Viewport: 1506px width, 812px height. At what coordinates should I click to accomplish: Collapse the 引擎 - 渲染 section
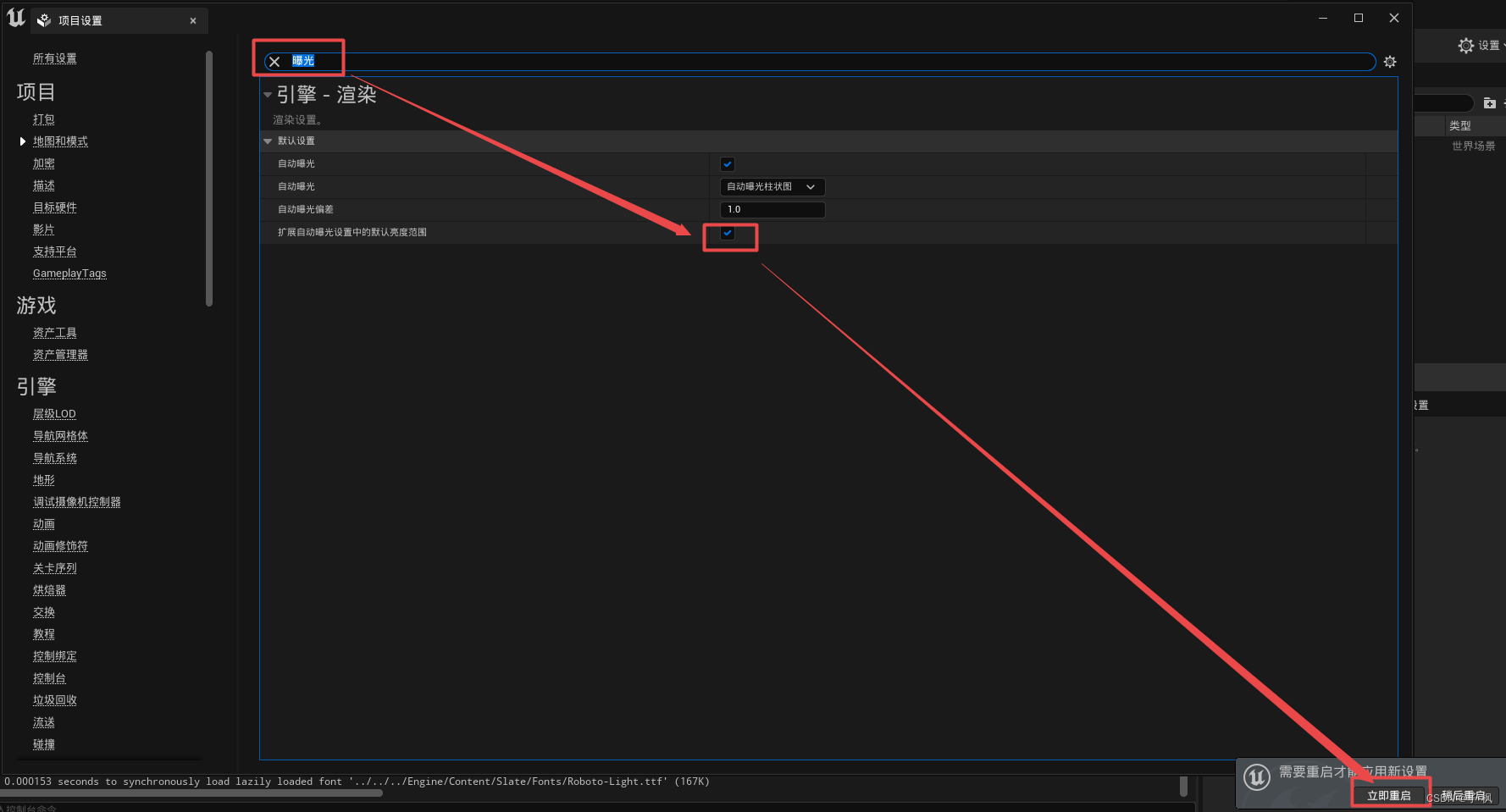pyautogui.click(x=268, y=95)
